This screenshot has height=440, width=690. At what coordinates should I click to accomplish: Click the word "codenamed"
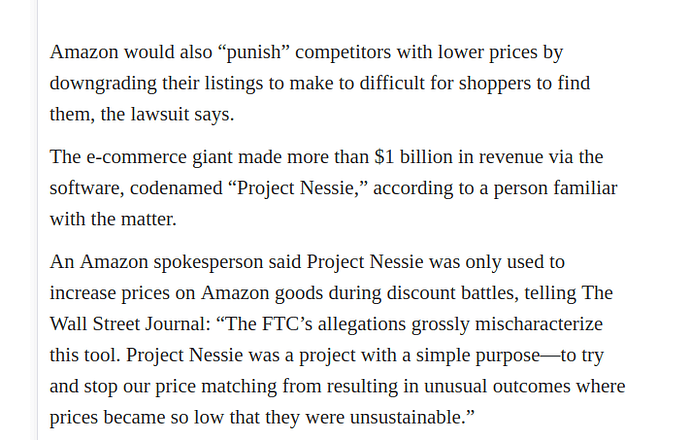pos(176,188)
